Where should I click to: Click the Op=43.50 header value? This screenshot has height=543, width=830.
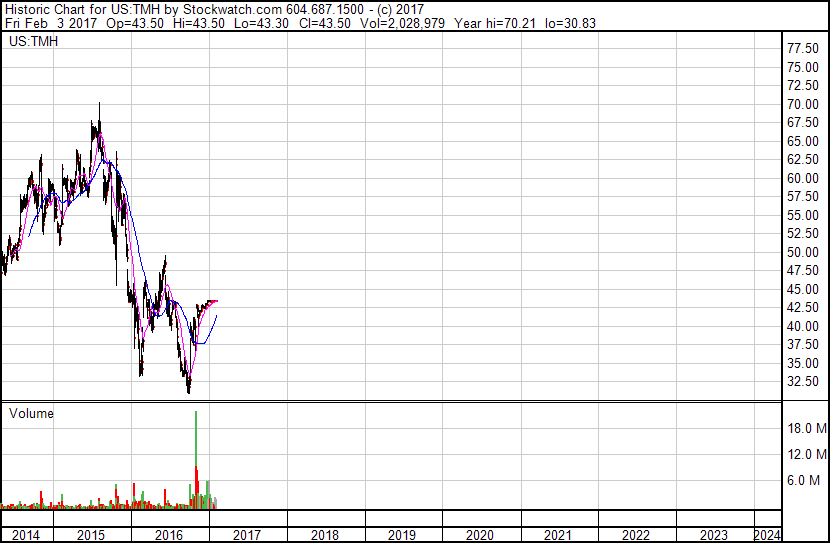click(135, 23)
